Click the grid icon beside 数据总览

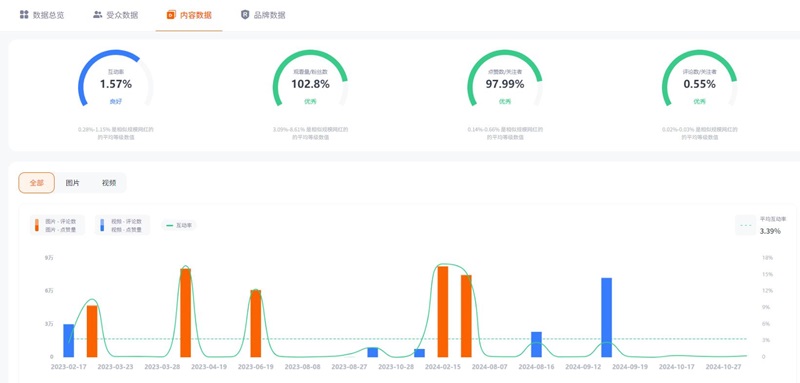point(24,15)
